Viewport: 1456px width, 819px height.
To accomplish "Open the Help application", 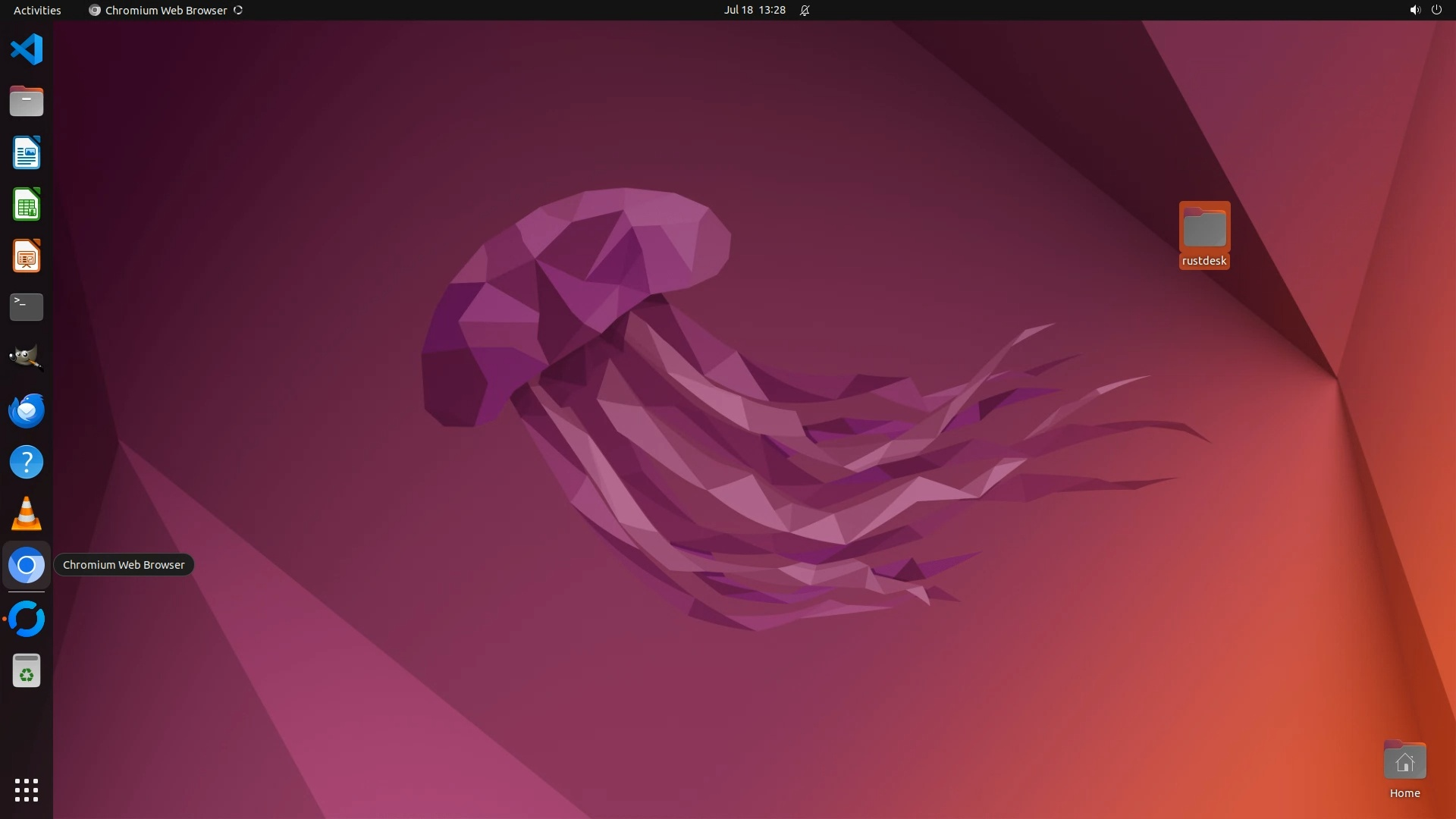I will [x=27, y=462].
